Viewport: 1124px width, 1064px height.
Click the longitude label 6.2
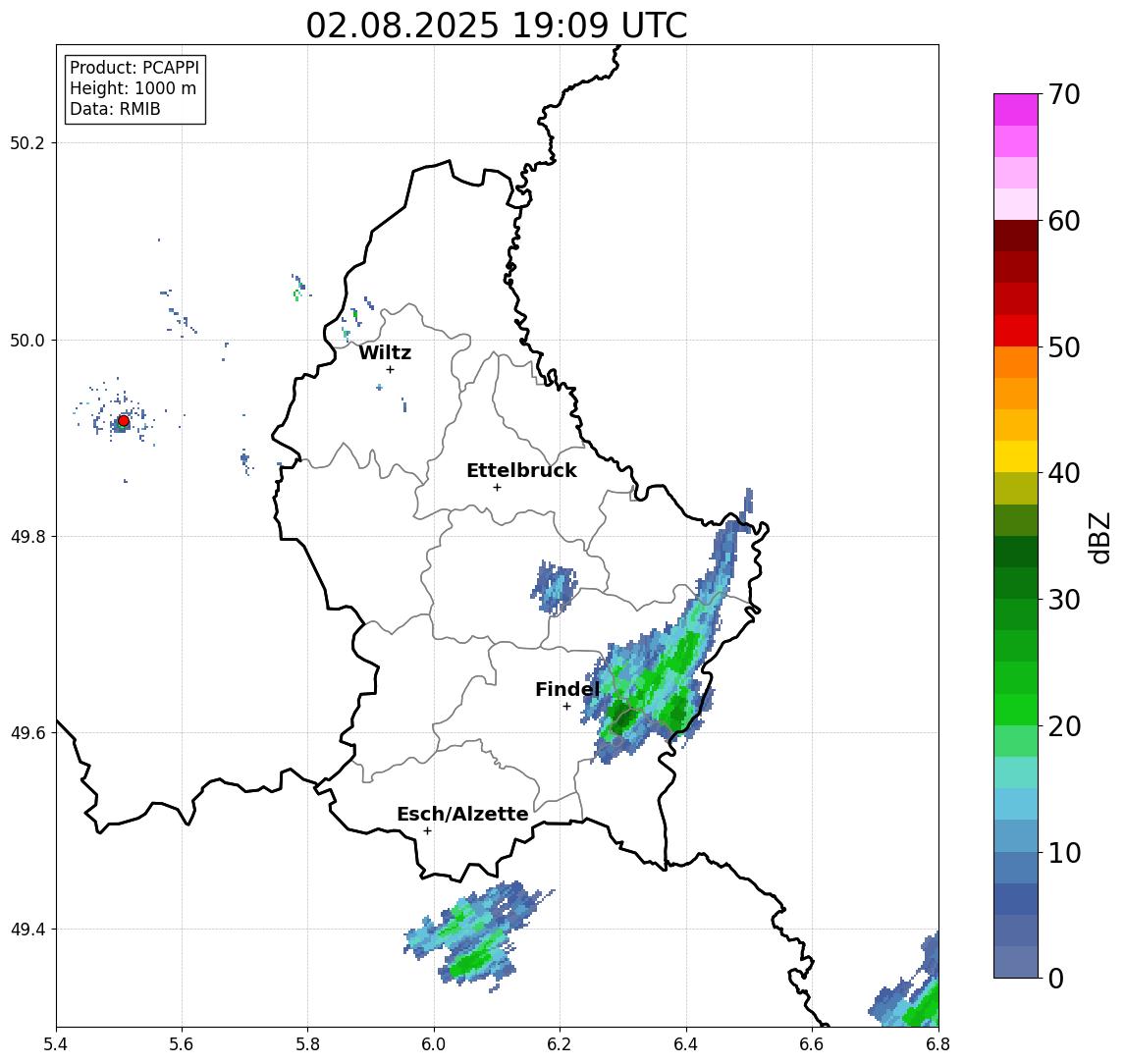[x=560, y=1044]
